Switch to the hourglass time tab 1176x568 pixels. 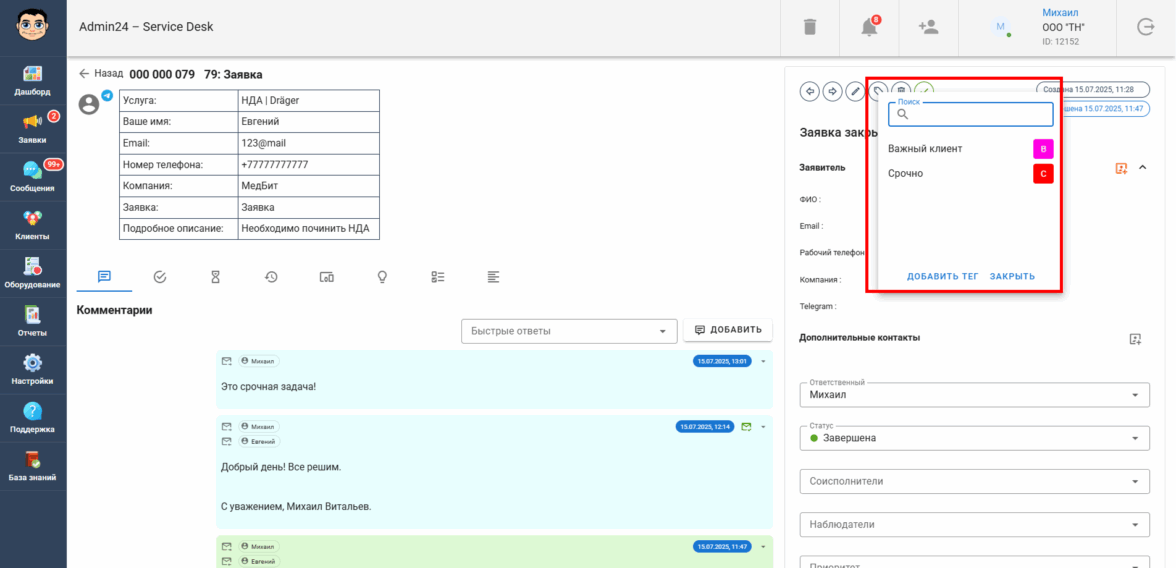click(x=215, y=276)
